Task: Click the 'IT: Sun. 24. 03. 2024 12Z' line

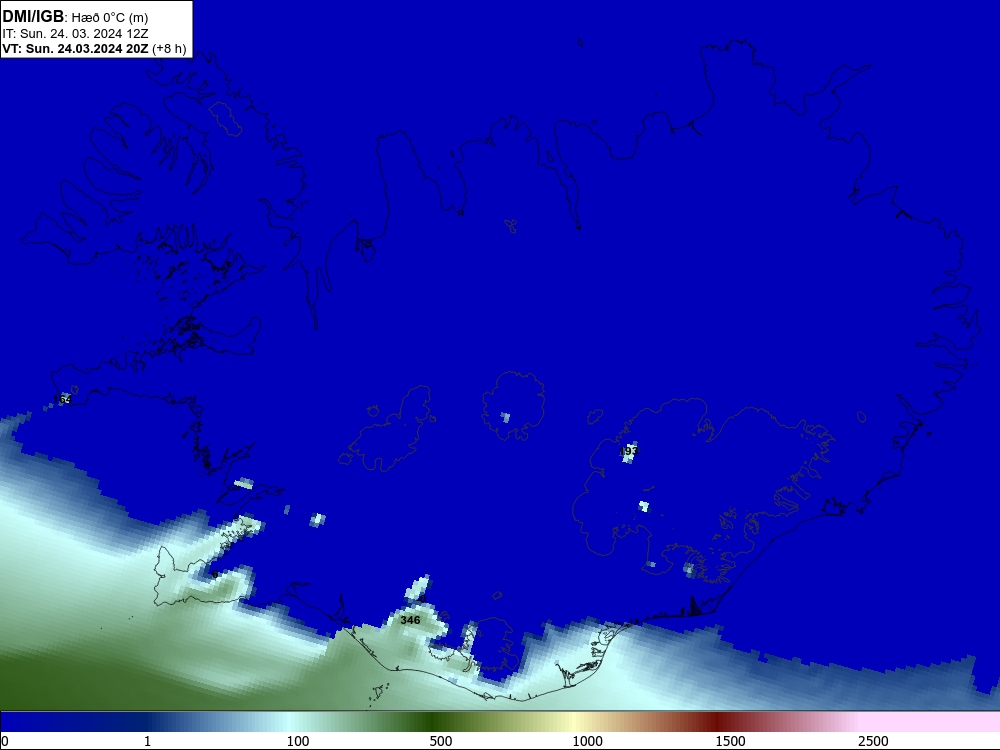Action: pyautogui.click(x=75, y=33)
